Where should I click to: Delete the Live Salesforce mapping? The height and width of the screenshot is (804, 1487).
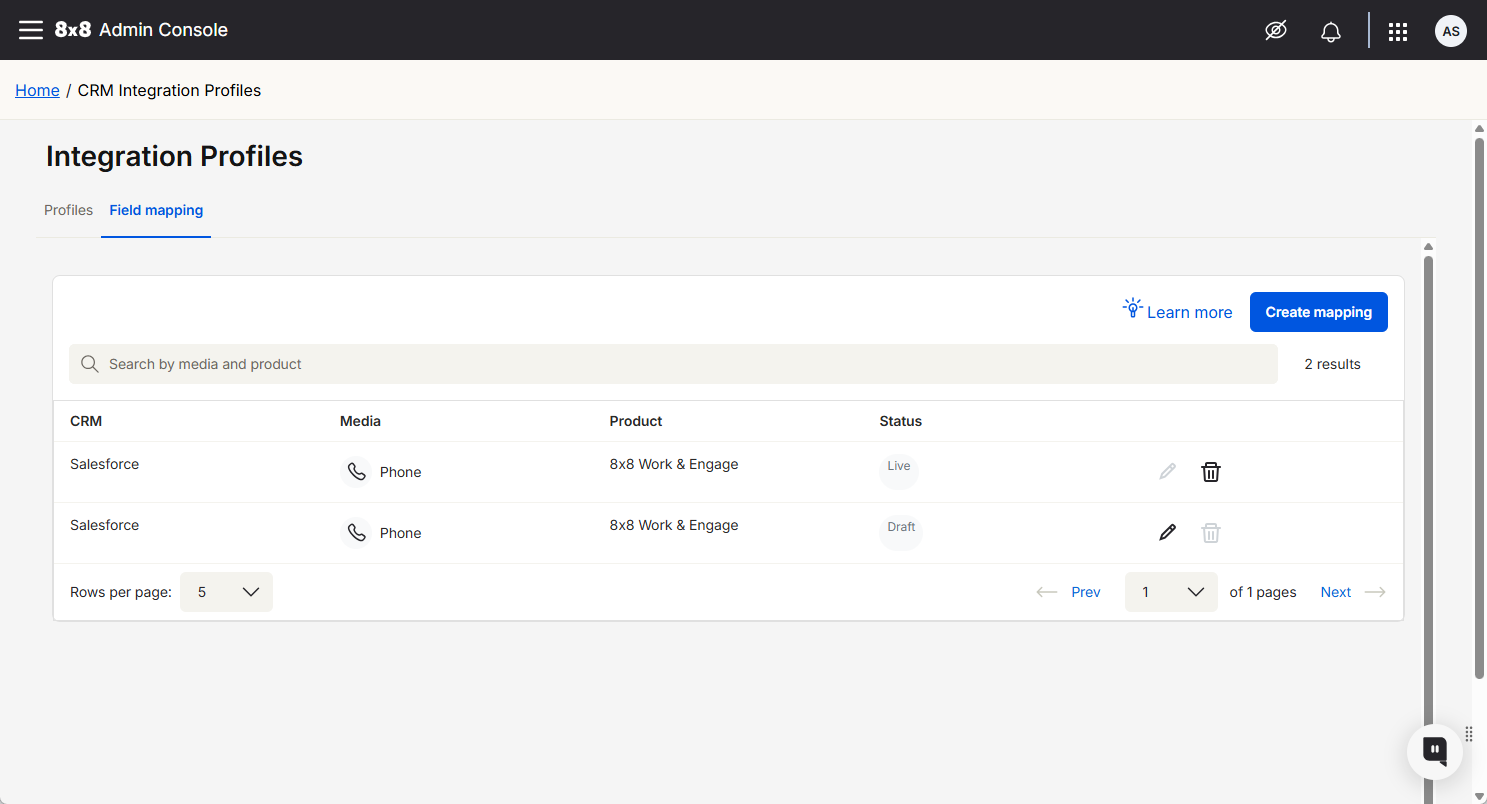click(1210, 472)
